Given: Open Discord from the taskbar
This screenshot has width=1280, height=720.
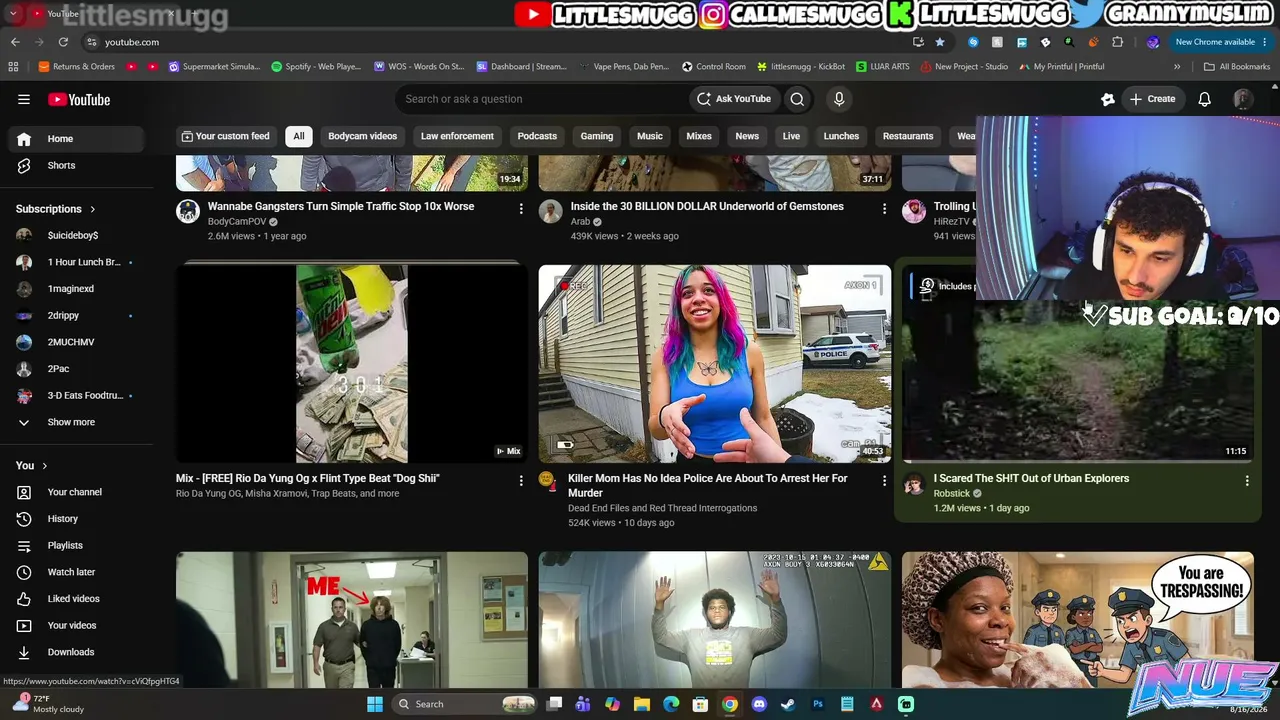Looking at the screenshot, I should pyautogui.click(x=759, y=704).
